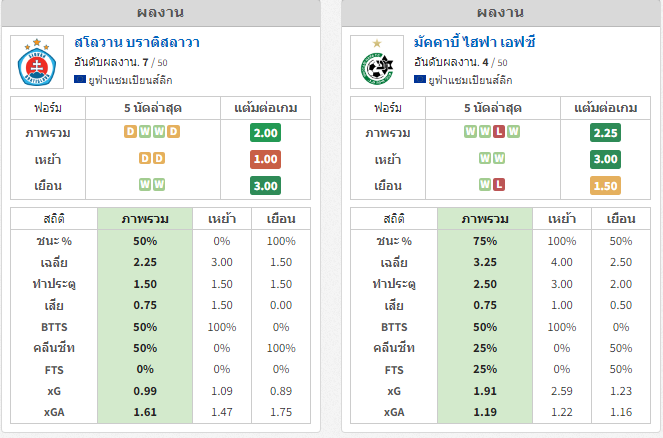Image resolution: width=663 pixels, height=438 pixels.
Task: Click the EU flag beside Maccabi's league
Action: pyautogui.click(x=420, y=79)
